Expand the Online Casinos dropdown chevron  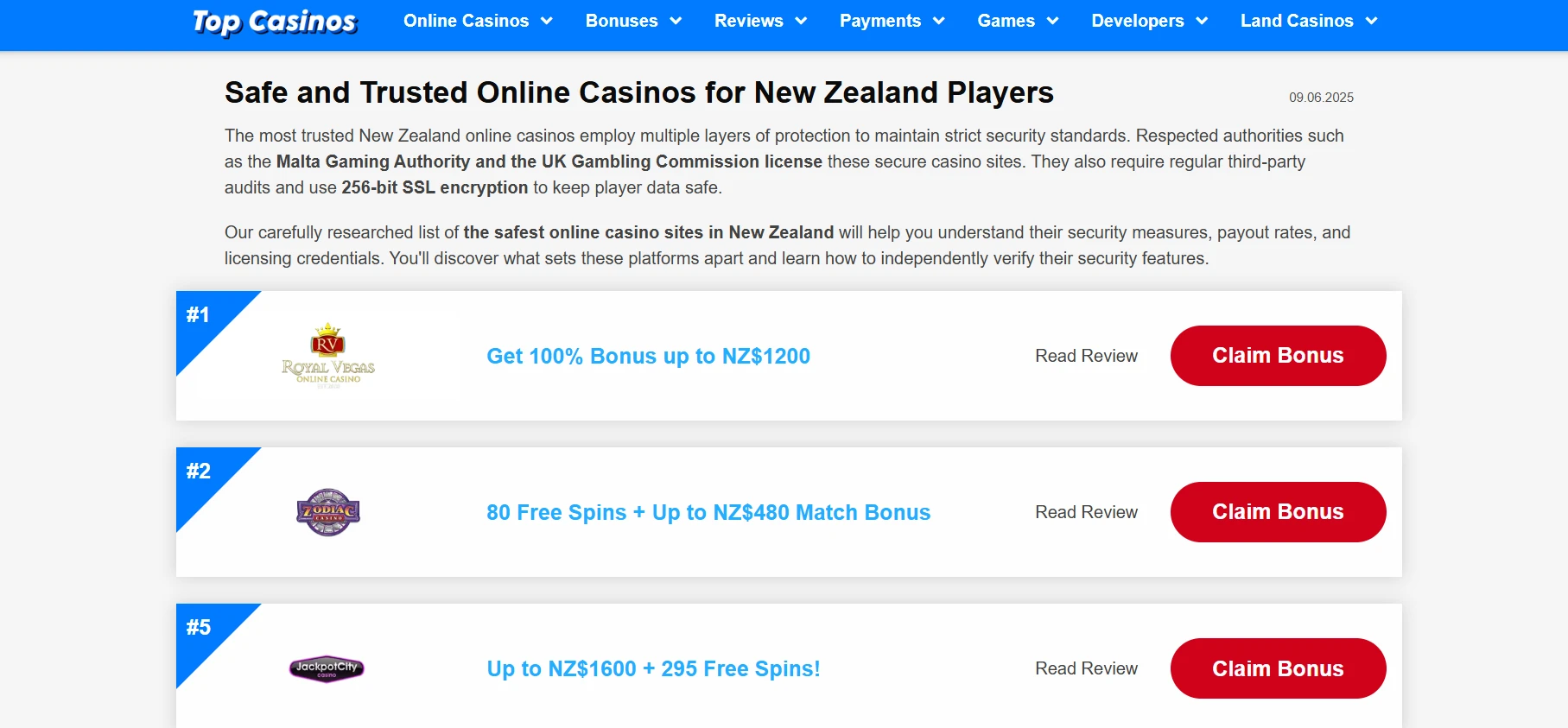point(547,22)
